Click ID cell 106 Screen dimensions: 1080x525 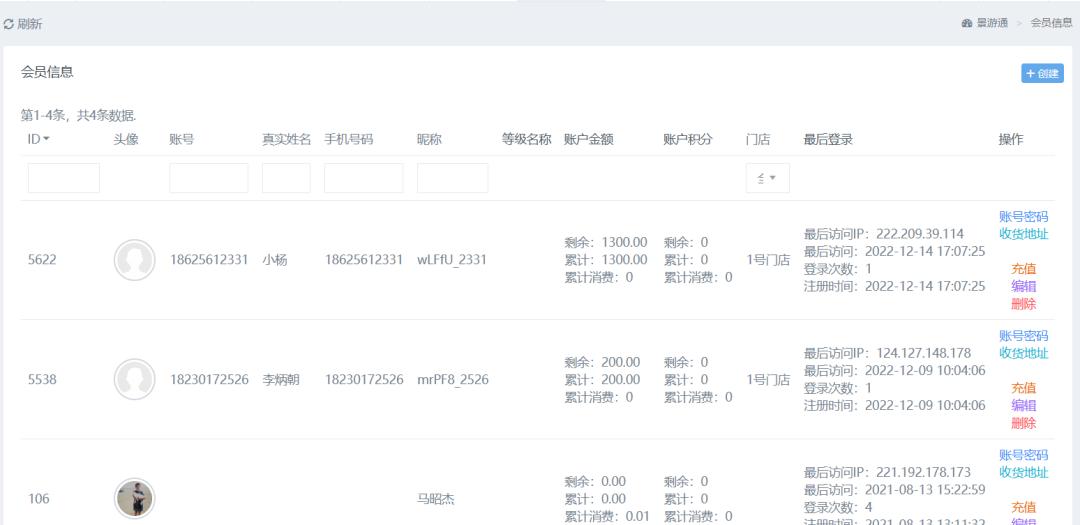pos(39,498)
